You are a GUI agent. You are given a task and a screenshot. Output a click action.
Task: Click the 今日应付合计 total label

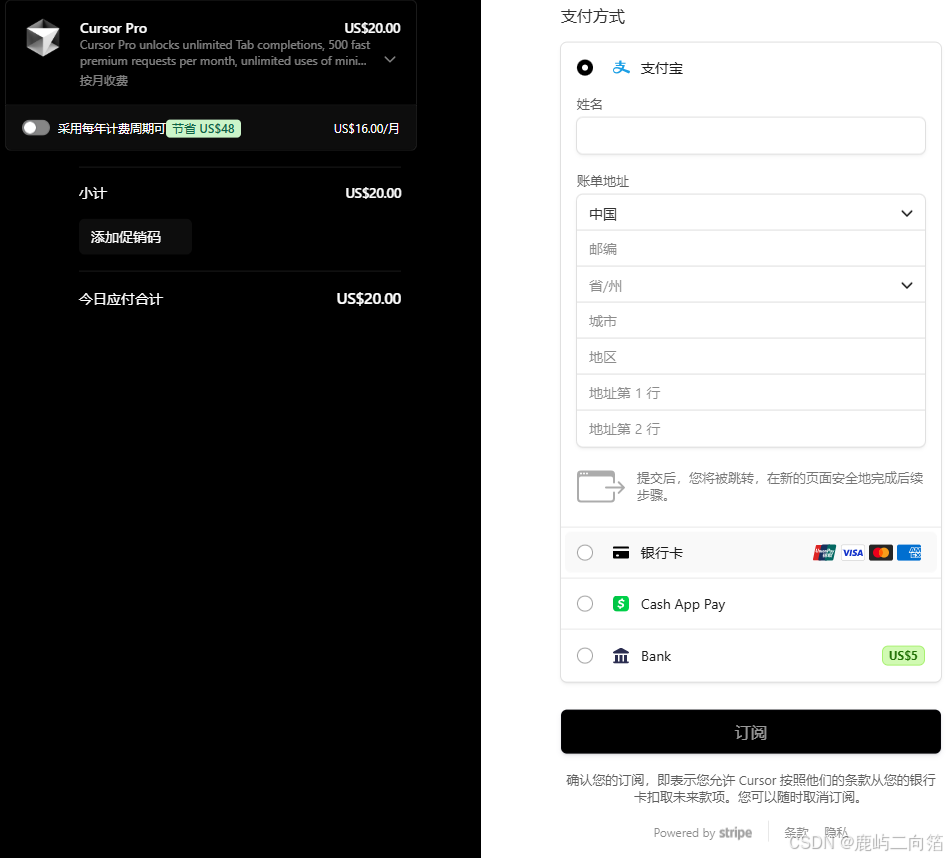[x=121, y=299]
